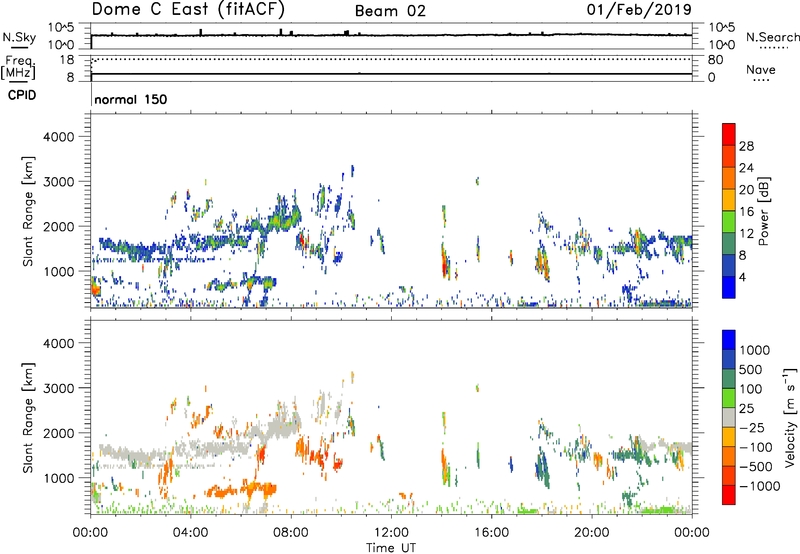Click the 'Time UT' axis title
Viewport: 800px width, 554px height.
(391, 548)
